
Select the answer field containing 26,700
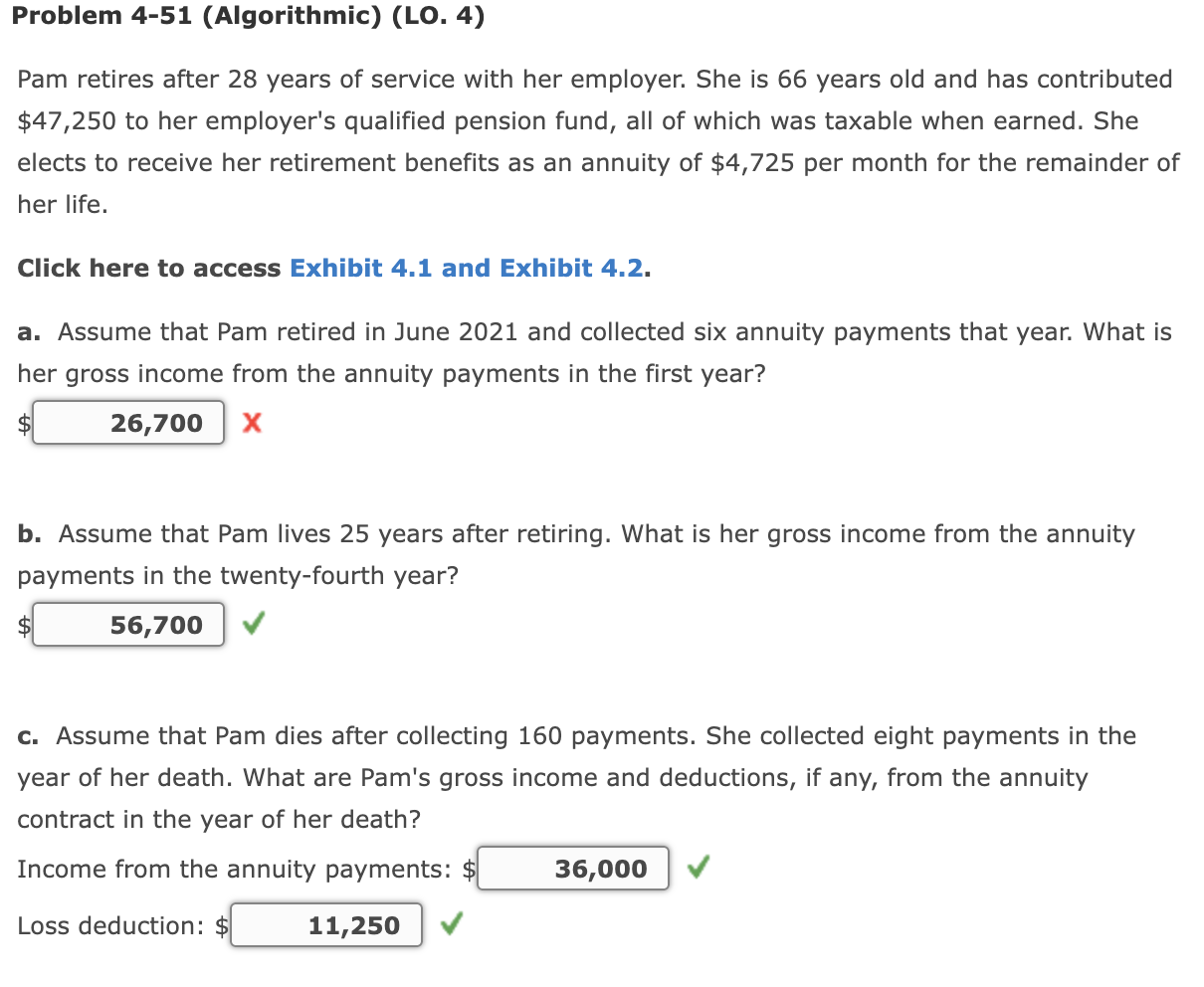(127, 422)
